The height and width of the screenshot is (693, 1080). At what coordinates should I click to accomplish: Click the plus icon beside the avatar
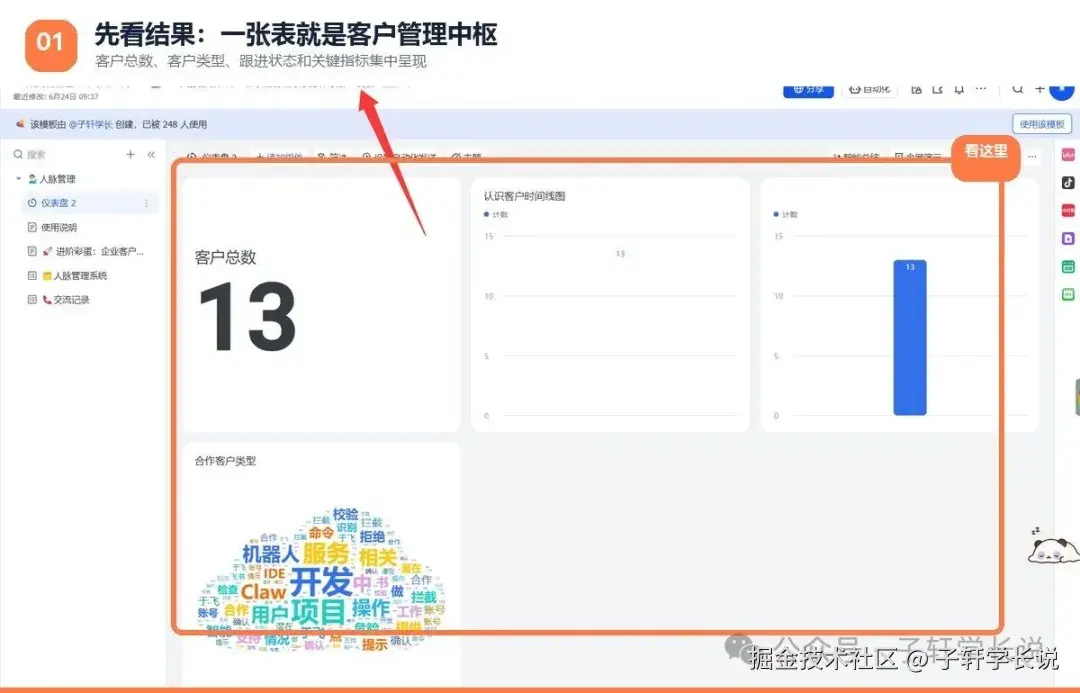[1039, 89]
